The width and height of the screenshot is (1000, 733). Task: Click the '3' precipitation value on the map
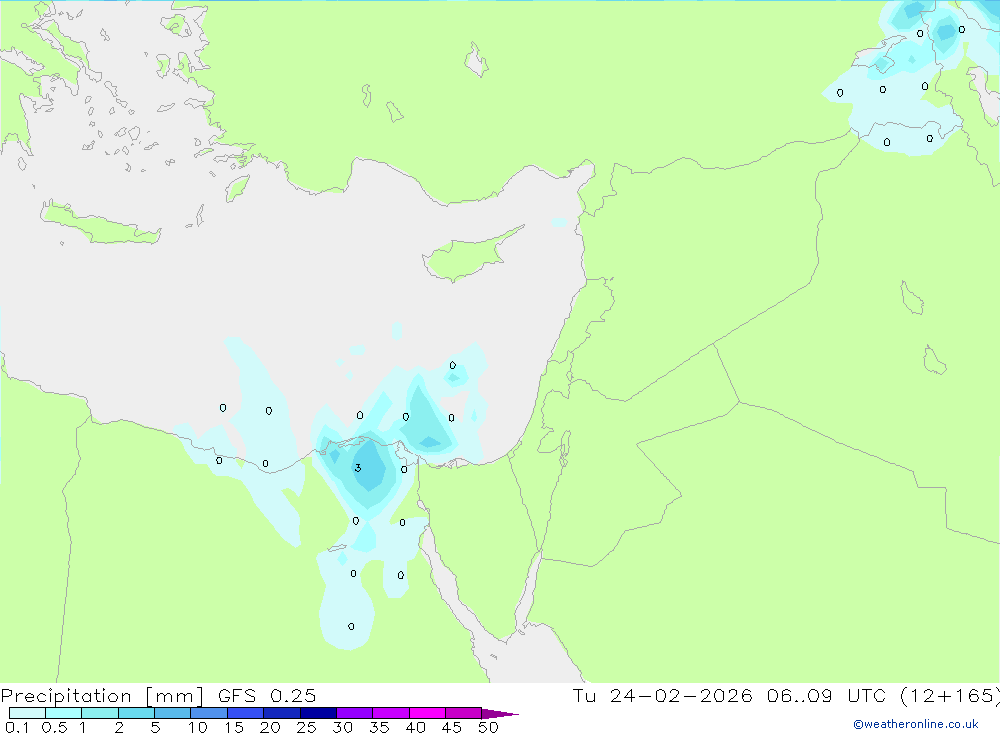point(358,468)
